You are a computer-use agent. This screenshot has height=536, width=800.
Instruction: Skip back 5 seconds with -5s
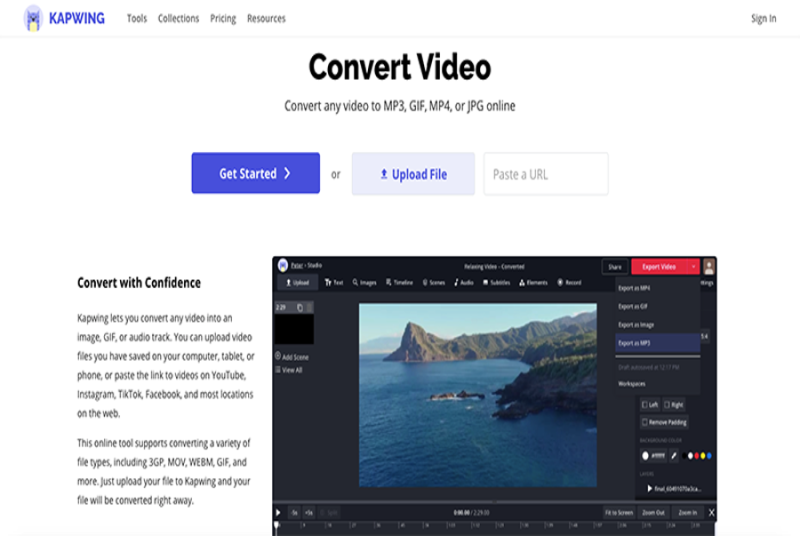[294, 513]
